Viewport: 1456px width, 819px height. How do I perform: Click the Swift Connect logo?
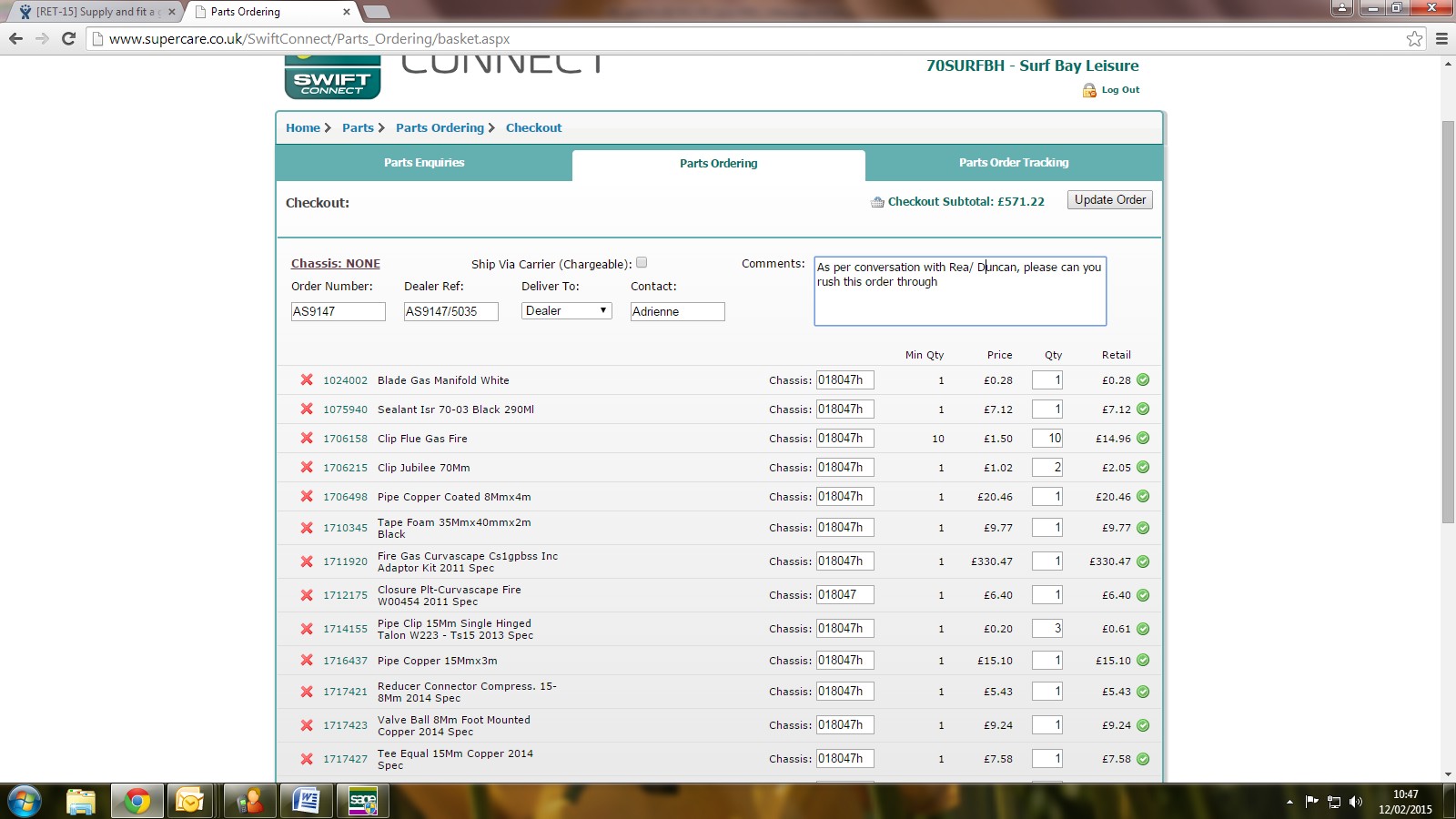(332, 79)
